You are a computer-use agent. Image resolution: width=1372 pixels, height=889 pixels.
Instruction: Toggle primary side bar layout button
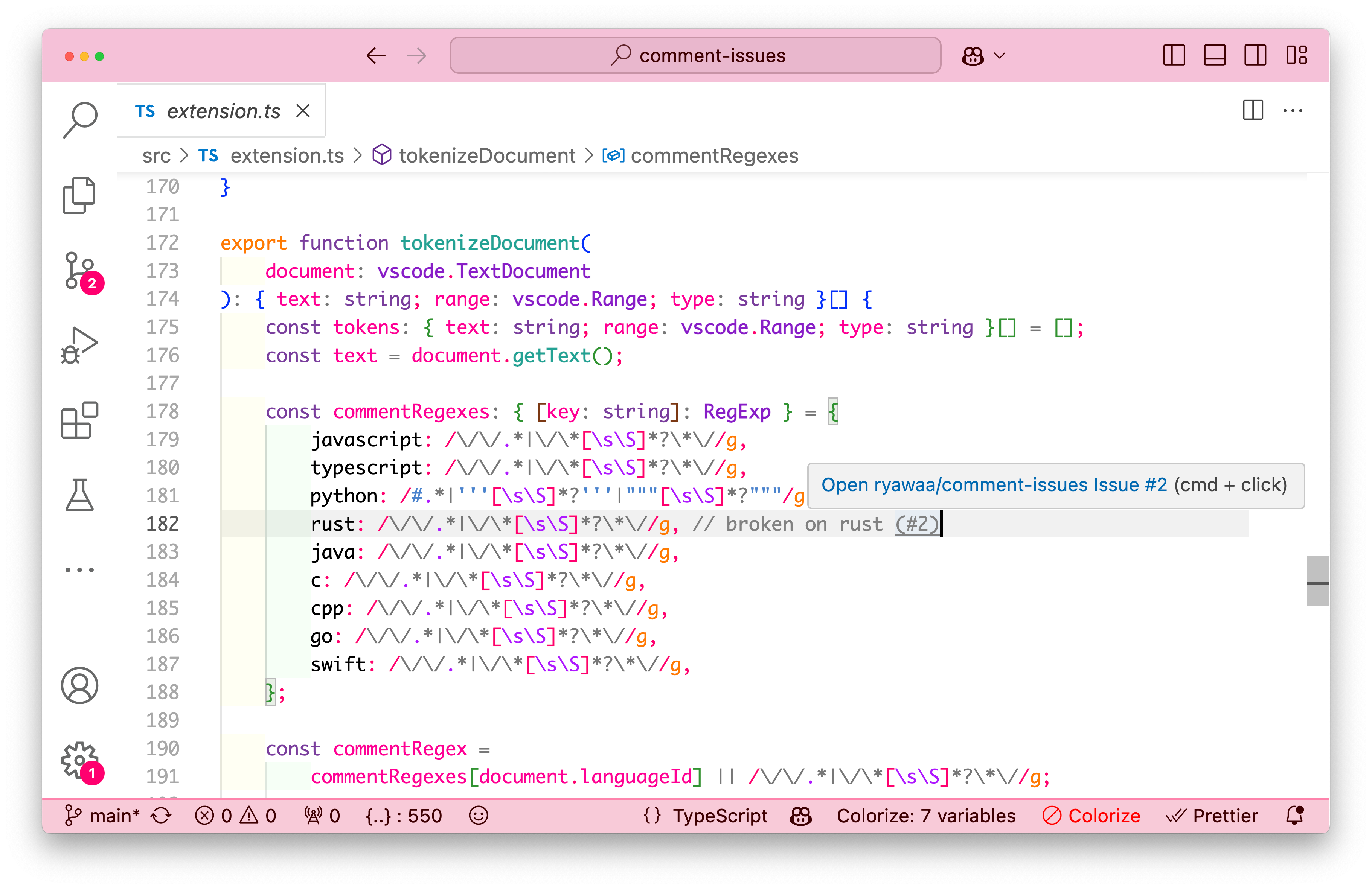(x=1174, y=55)
